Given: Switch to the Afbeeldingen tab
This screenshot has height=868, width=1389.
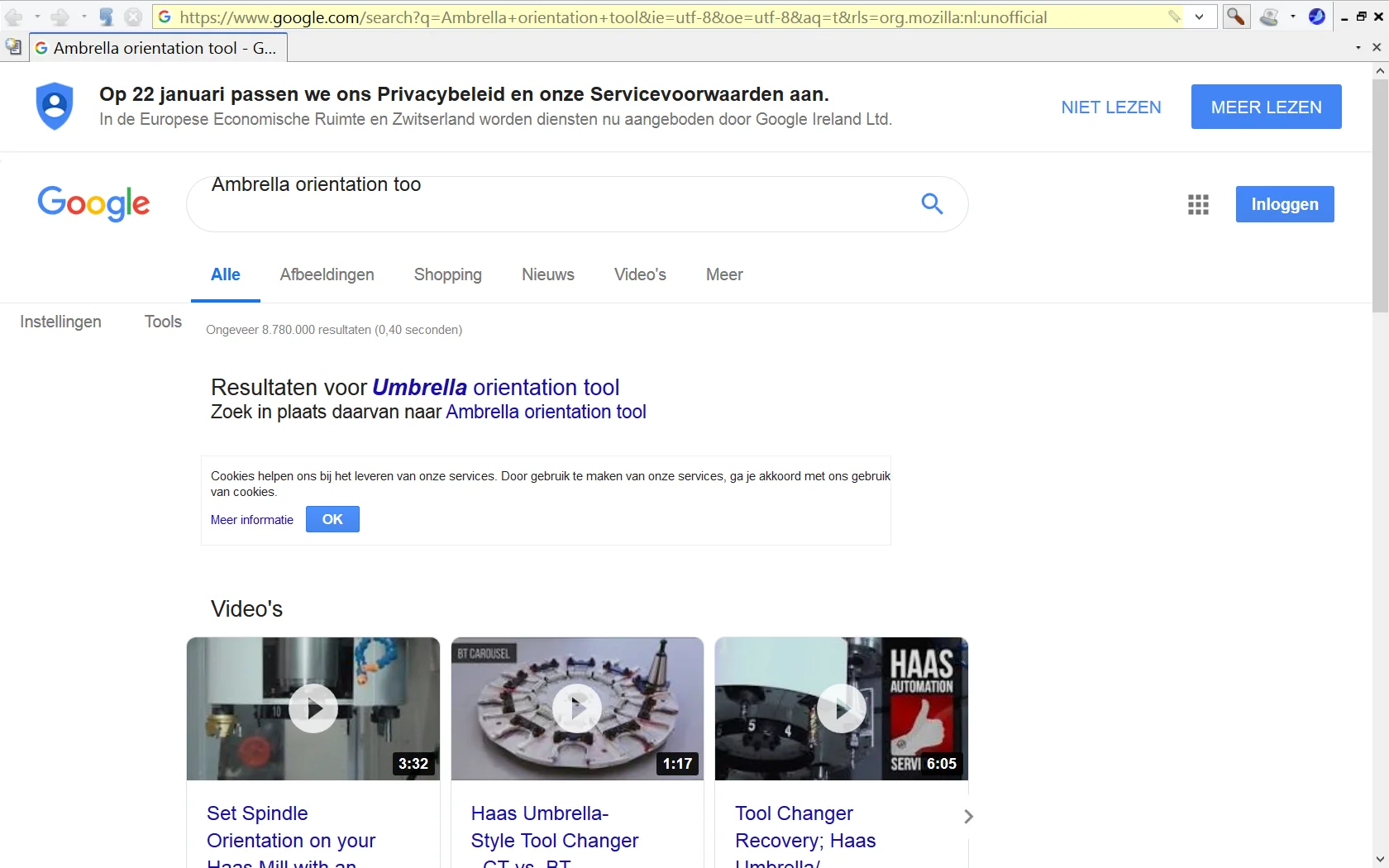Looking at the screenshot, I should 327,275.
